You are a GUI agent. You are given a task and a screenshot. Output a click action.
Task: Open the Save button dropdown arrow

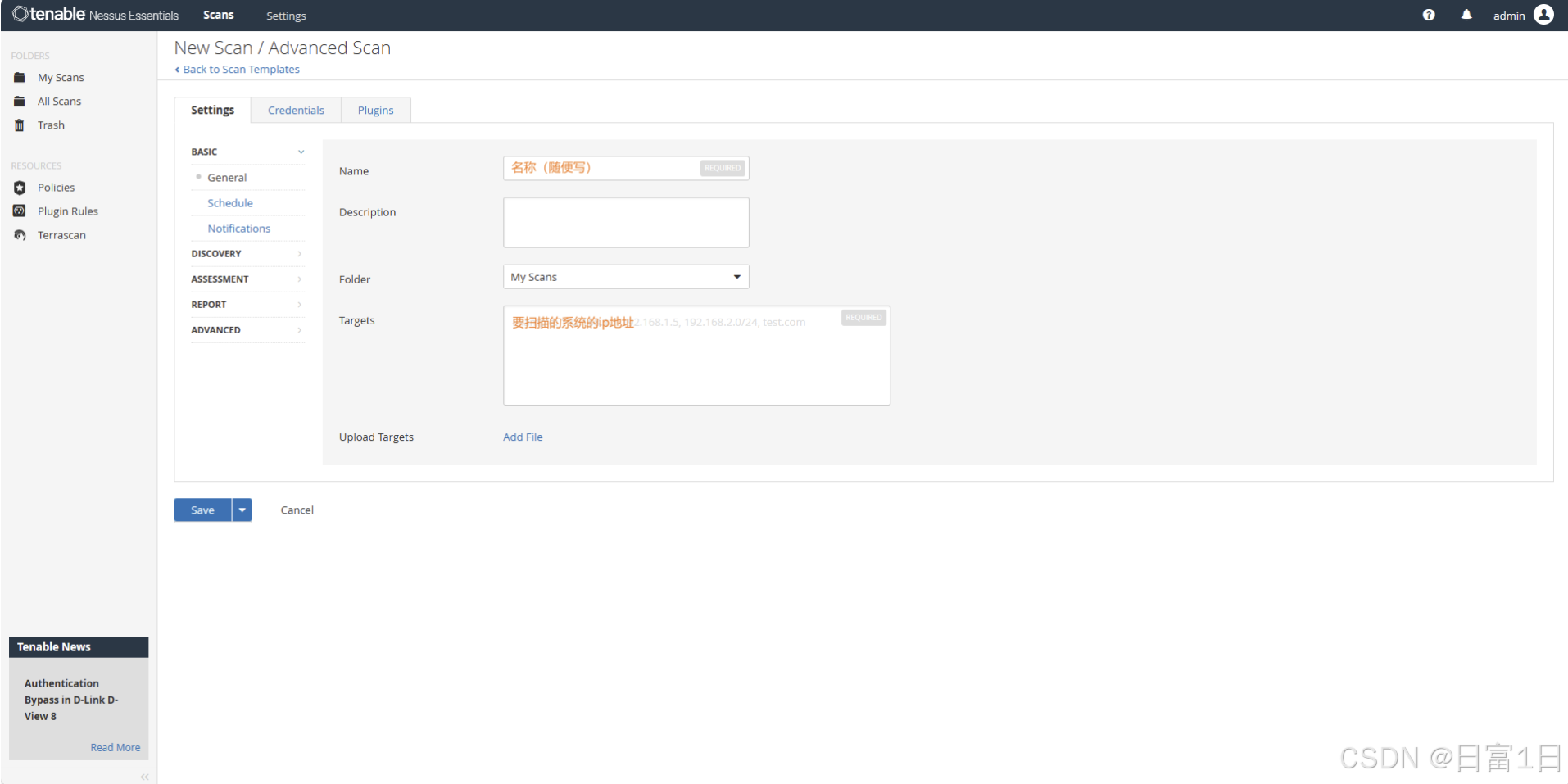[x=242, y=510]
